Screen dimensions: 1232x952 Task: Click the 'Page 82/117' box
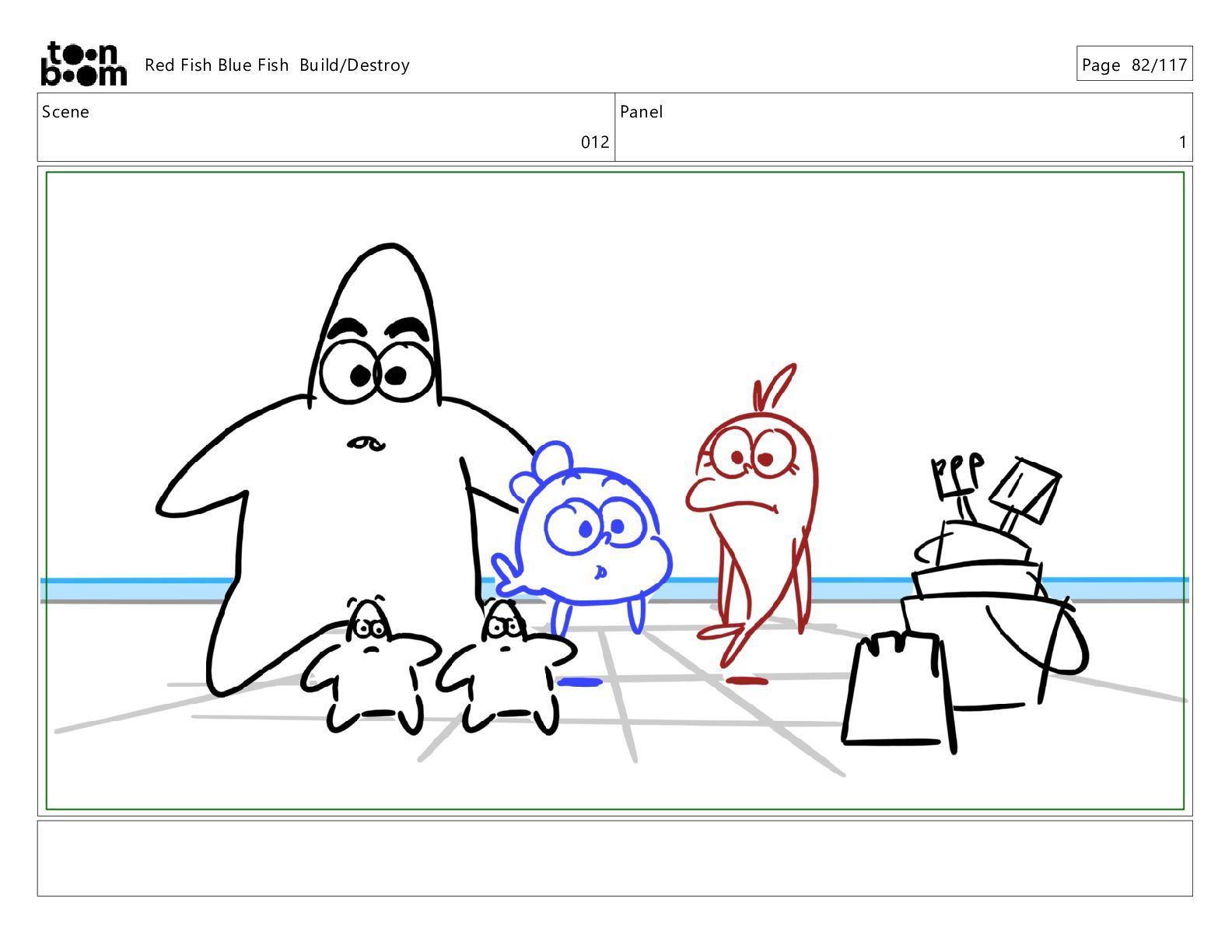pyautogui.click(x=1134, y=64)
